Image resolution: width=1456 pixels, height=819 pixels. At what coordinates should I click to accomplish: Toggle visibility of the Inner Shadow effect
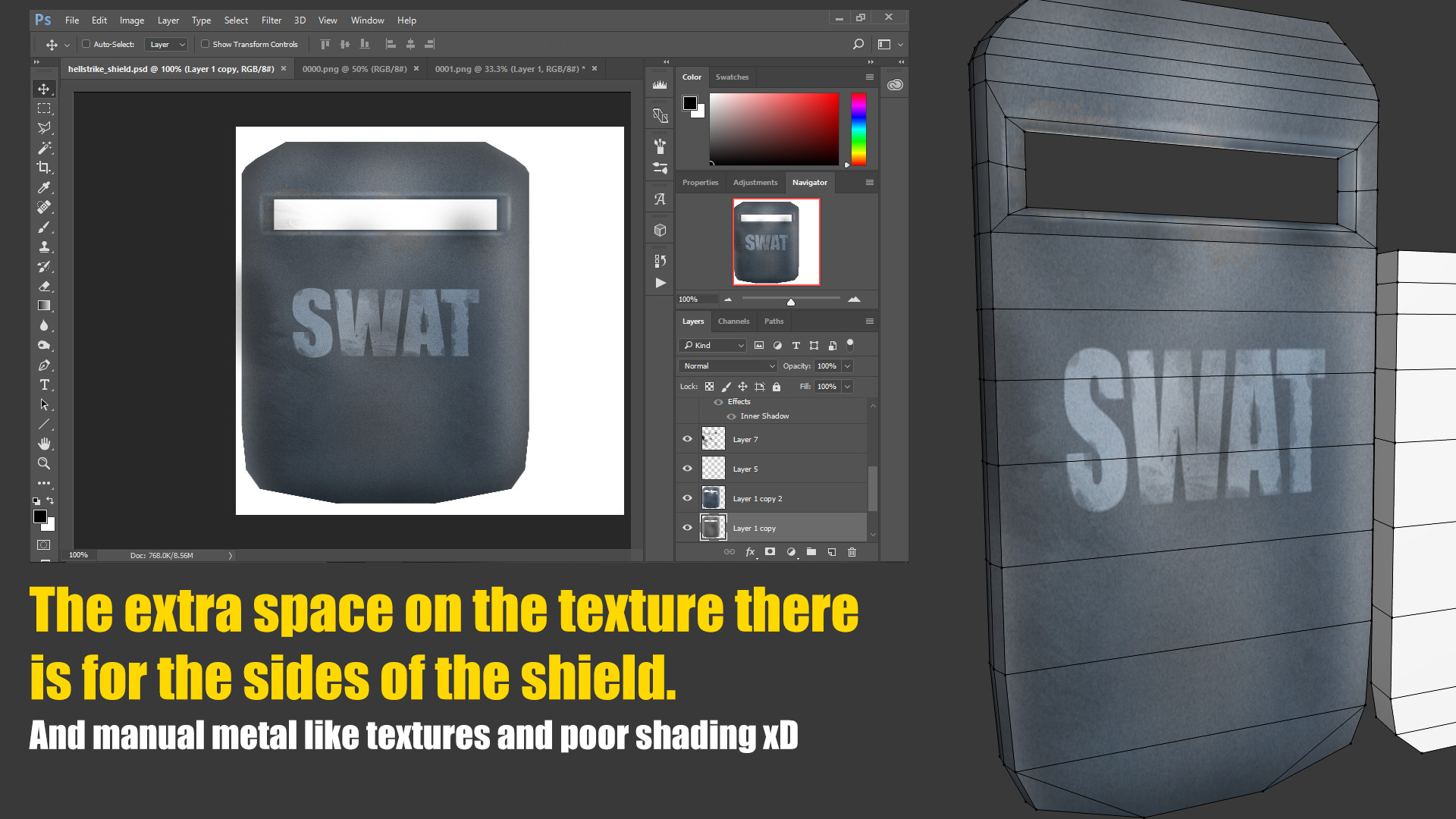pos(731,416)
